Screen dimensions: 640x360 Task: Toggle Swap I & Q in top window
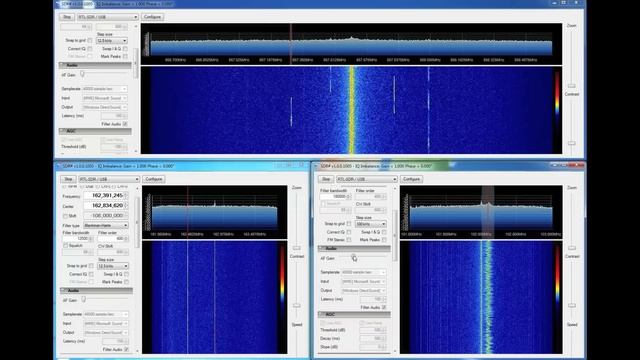[125, 49]
